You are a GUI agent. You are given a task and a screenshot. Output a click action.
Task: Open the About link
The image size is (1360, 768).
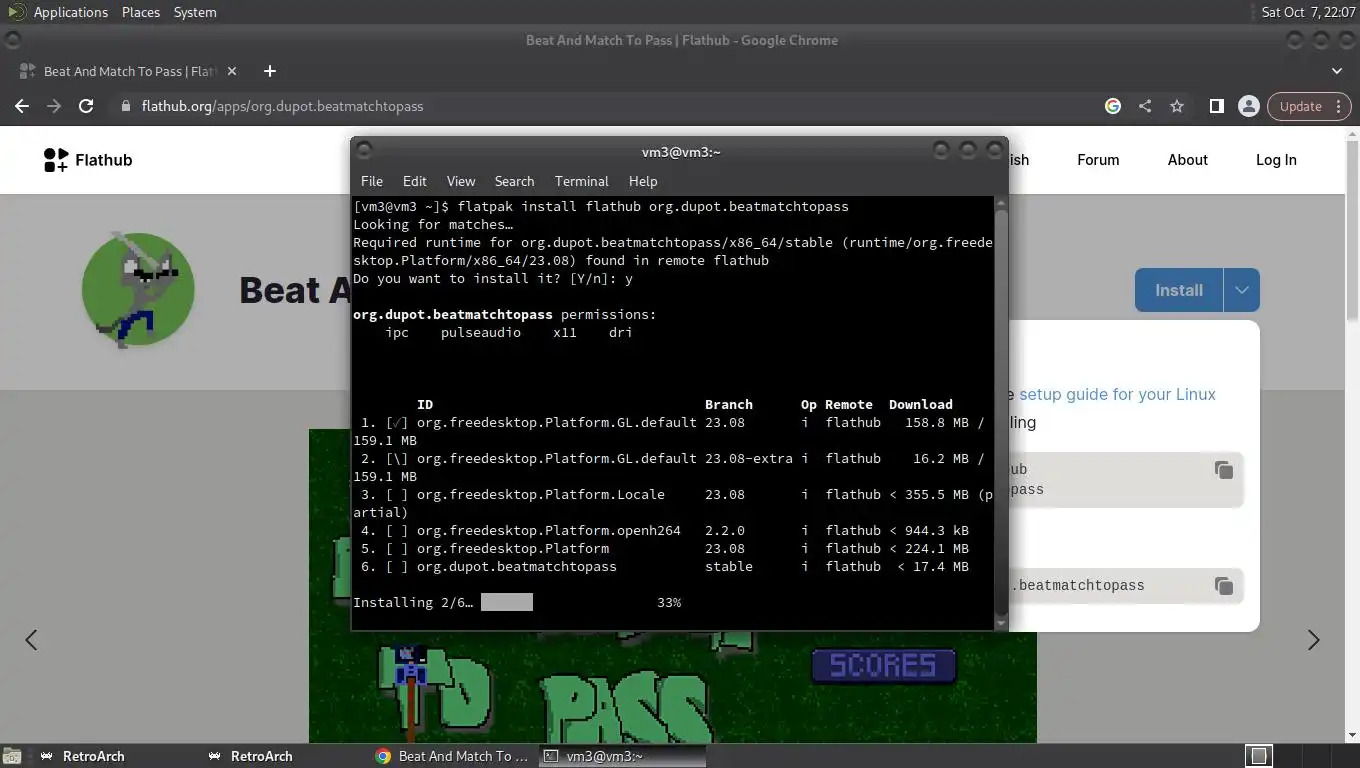click(x=1187, y=160)
